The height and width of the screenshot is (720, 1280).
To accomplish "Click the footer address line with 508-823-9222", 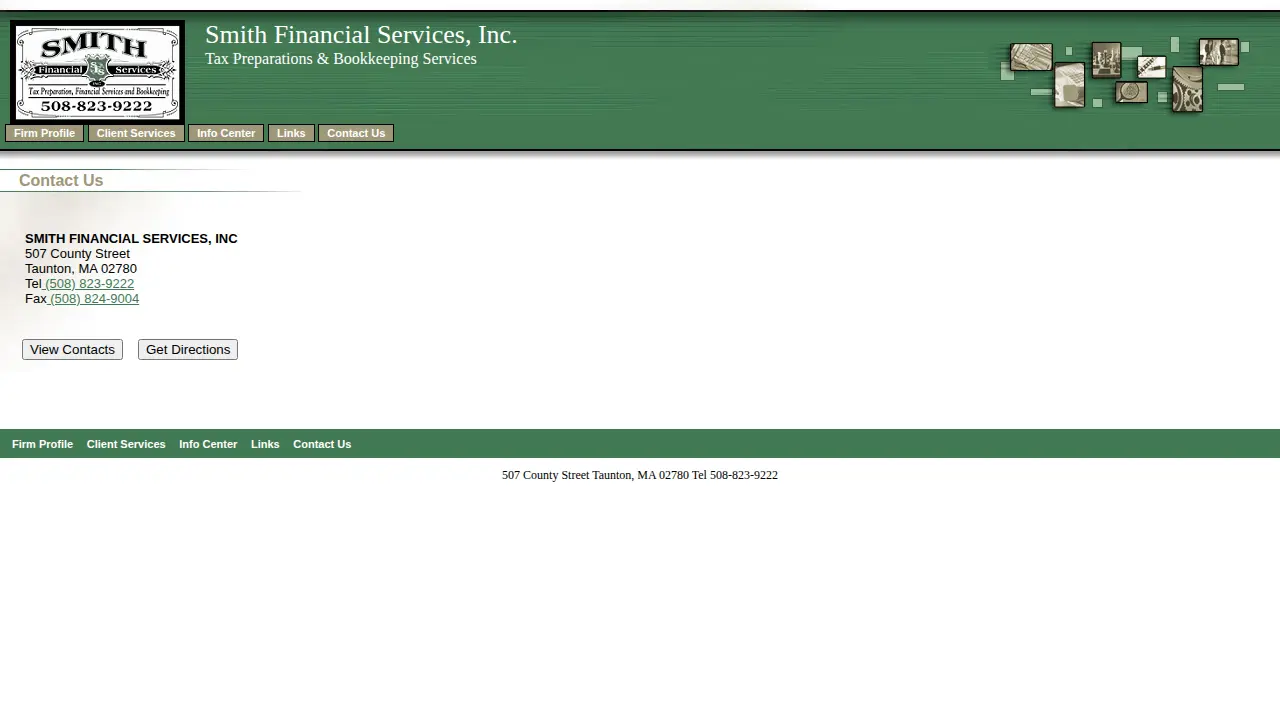I will (x=640, y=475).
